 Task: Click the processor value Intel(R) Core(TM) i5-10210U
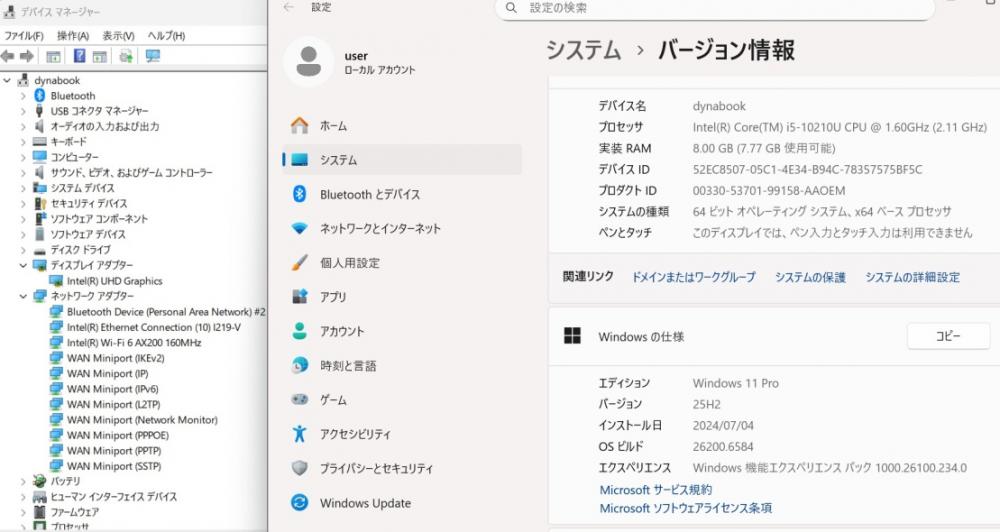(x=839, y=127)
